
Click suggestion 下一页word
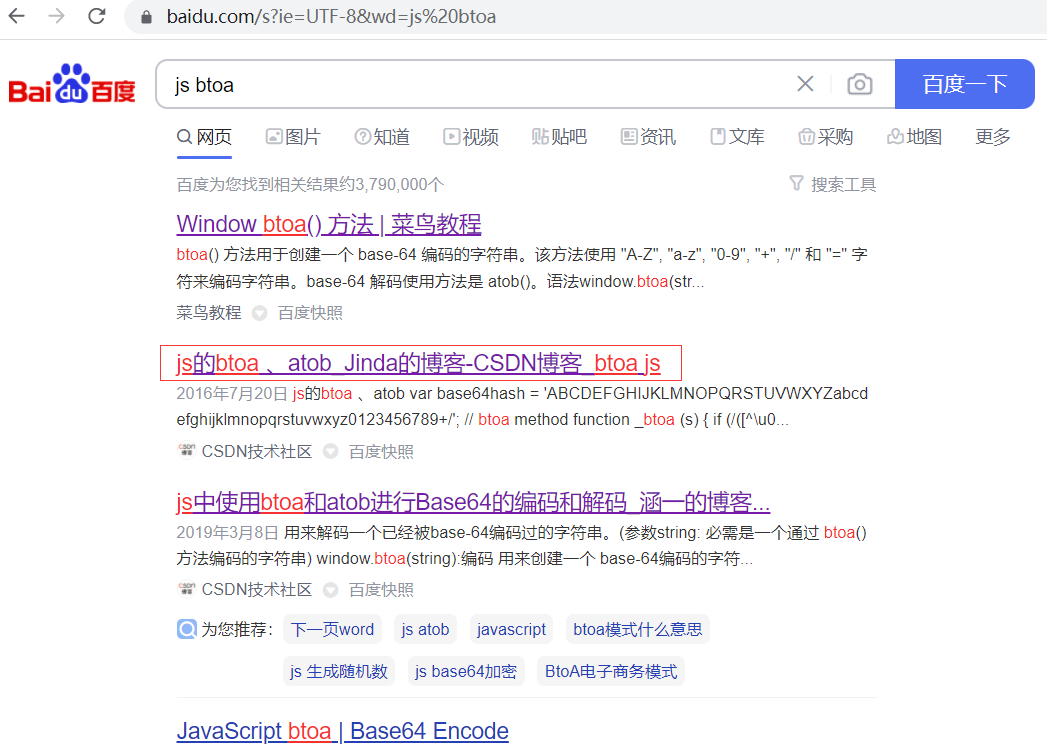pyautogui.click(x=333, y=629)
